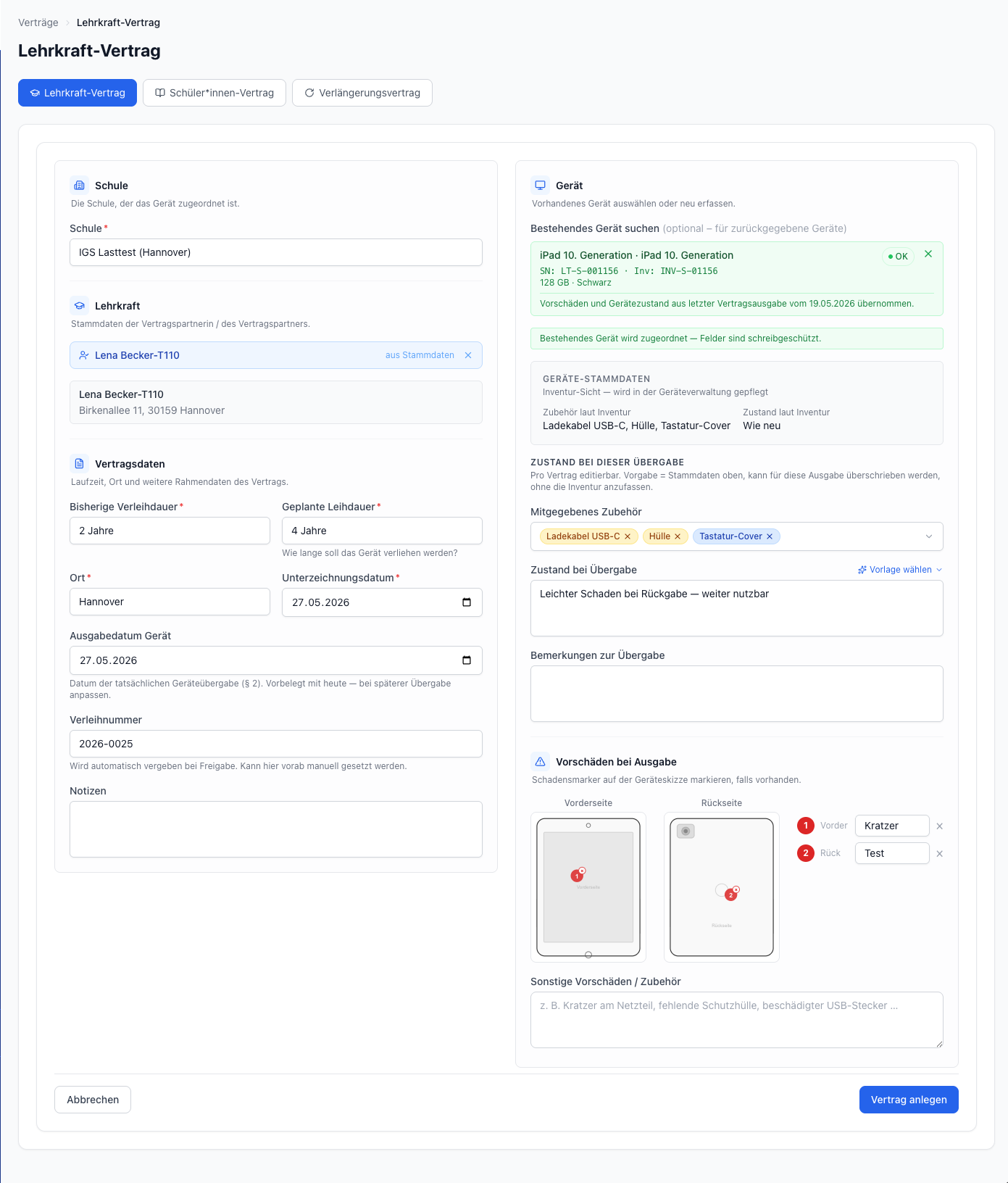Click the Bemerkungen zur Übergabe text area
Image resolution: width=1008 pixels, height=1183 pixels.
[737, 694]
